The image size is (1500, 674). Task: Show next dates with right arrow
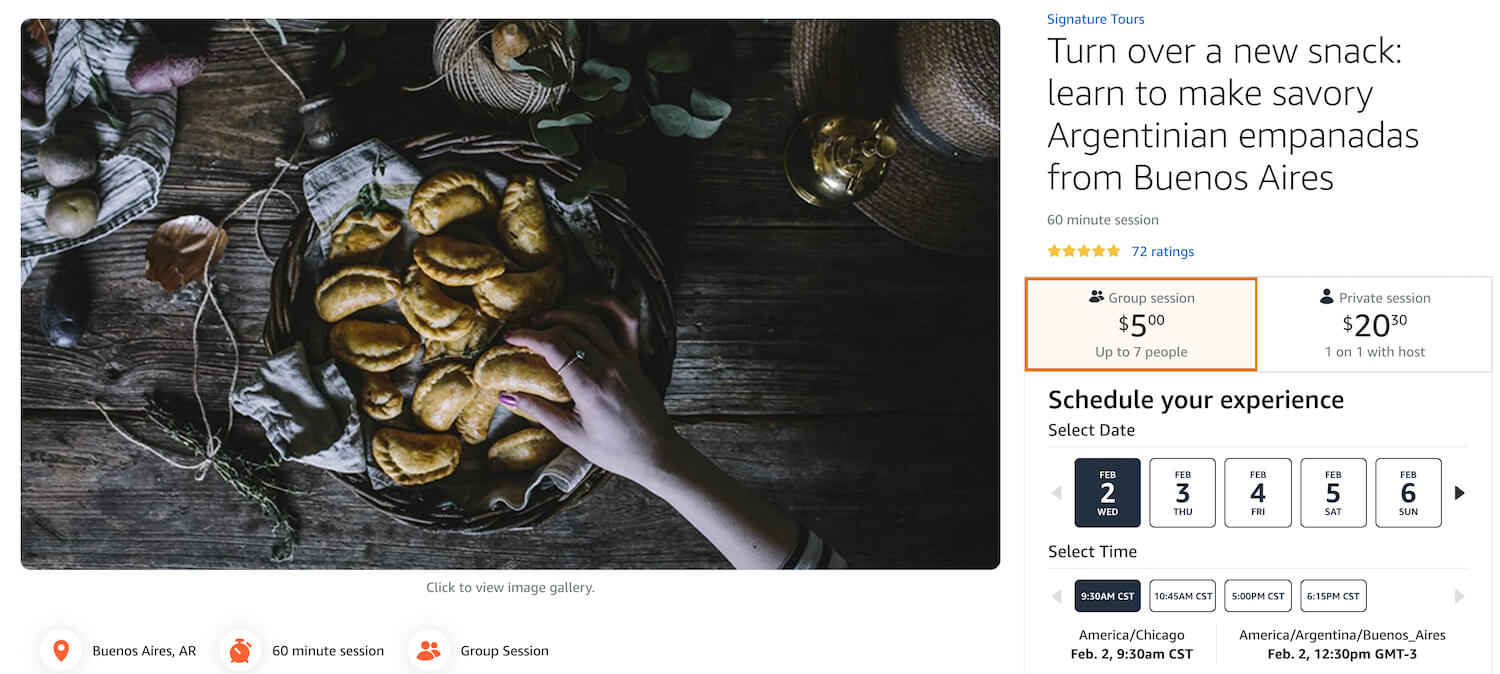tap(1459, 493)
